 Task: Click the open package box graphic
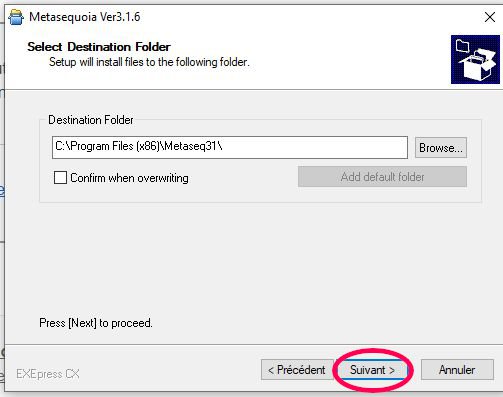477,65
